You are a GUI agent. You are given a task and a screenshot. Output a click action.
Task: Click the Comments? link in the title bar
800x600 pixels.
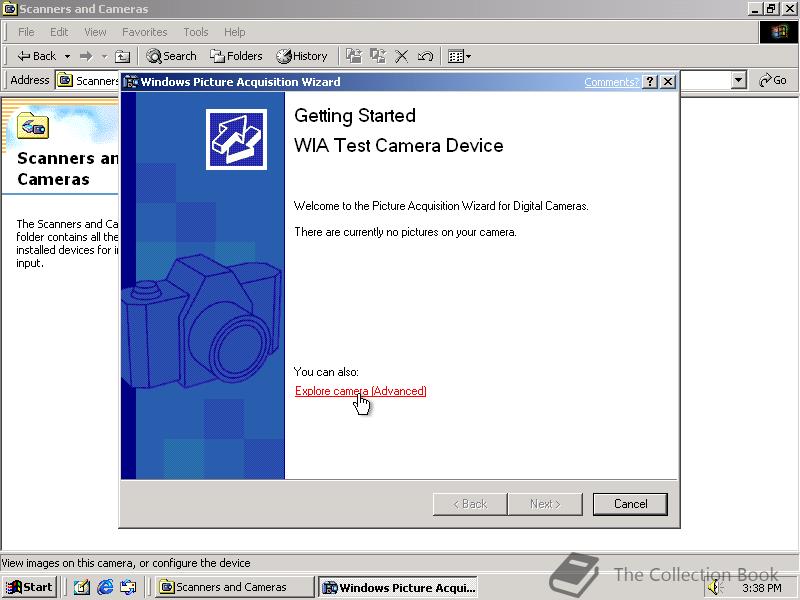click(612, 81)
